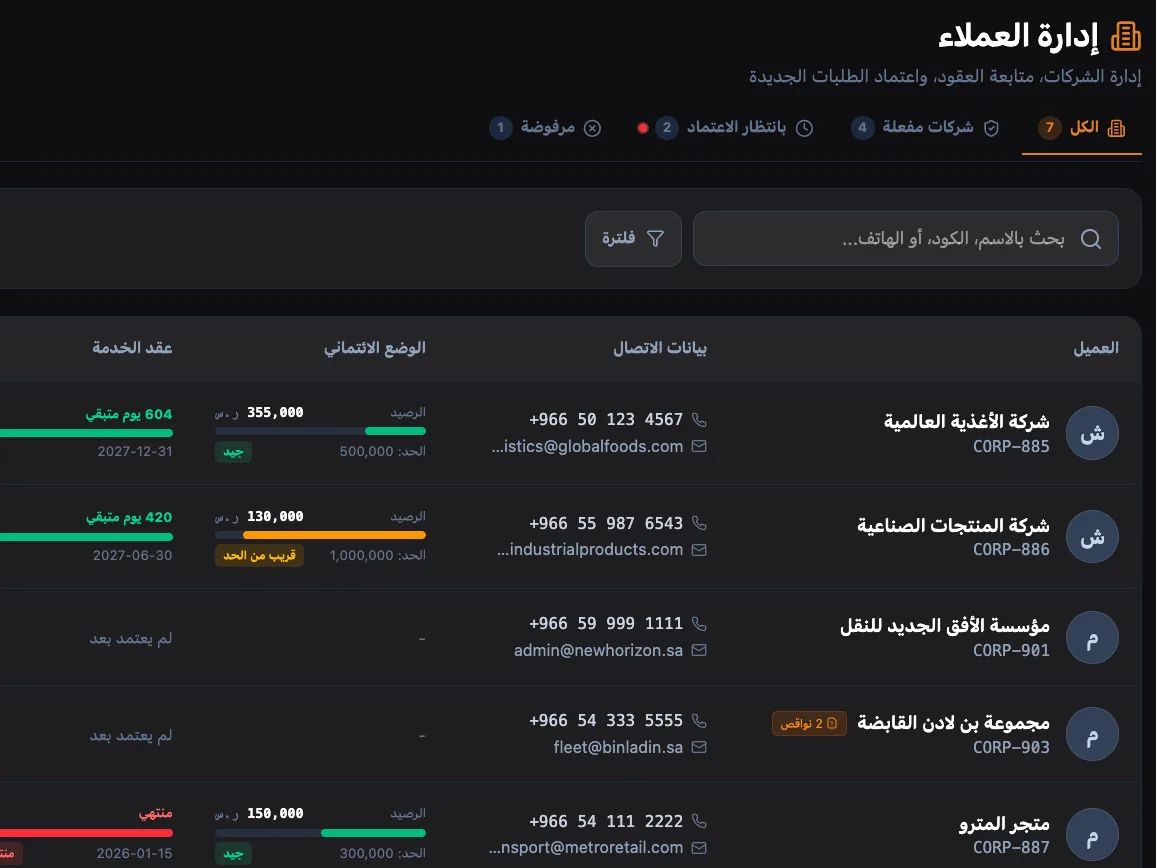Open customer مجموعة بن لادن القابضة
This screenshot has height=868, width=1156.
tap(953, 723)
